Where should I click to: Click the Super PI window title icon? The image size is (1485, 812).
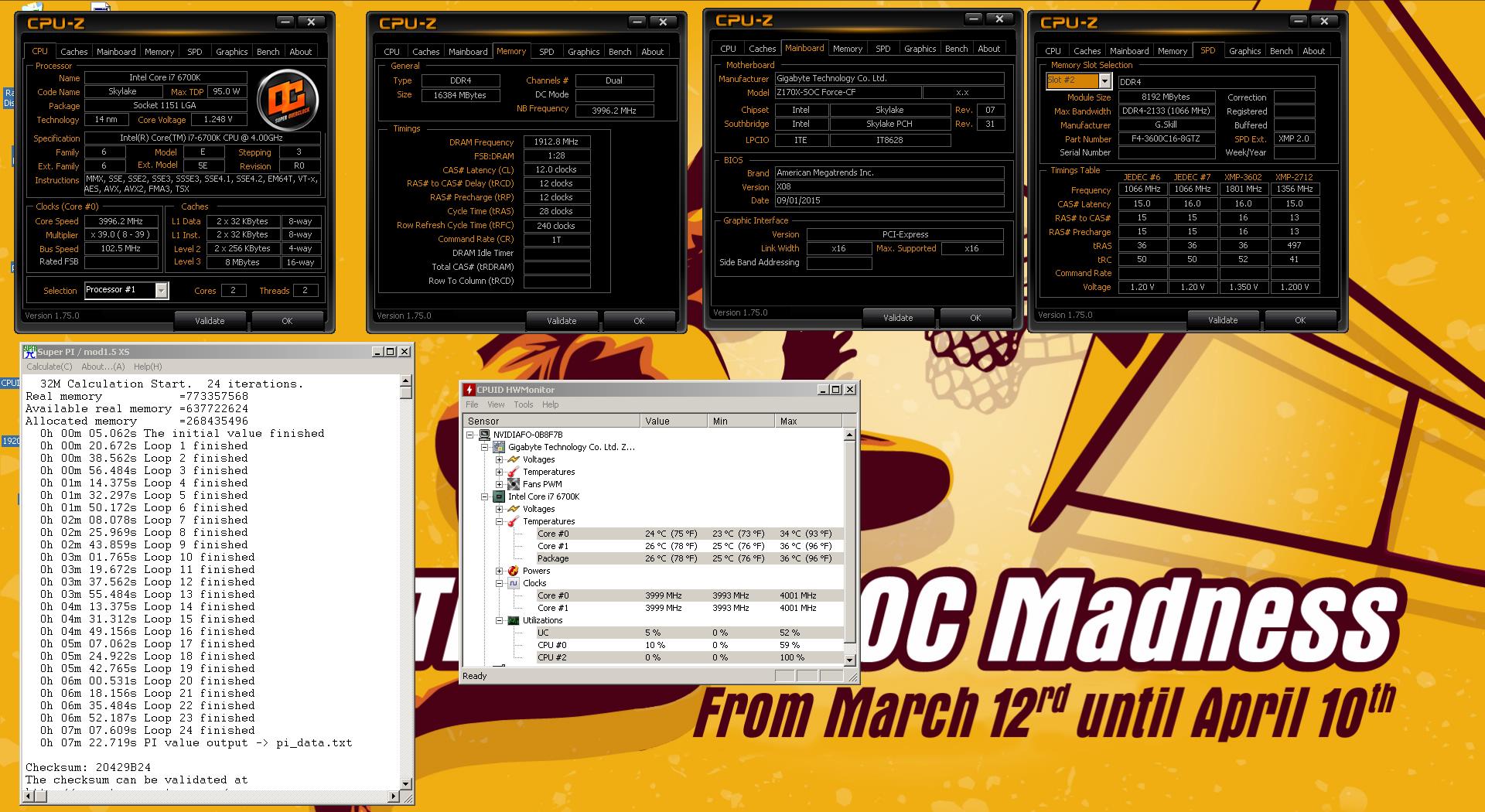click(x=30, y=351)
